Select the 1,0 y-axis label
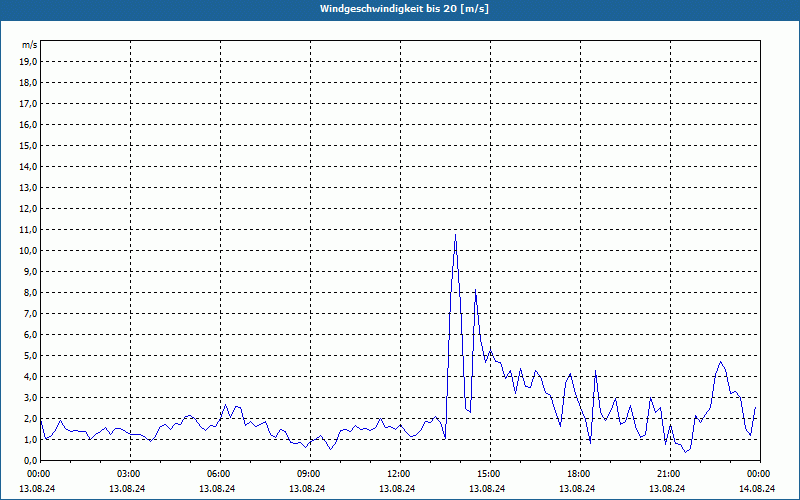 pyautogui.click(x=30, y=439)
